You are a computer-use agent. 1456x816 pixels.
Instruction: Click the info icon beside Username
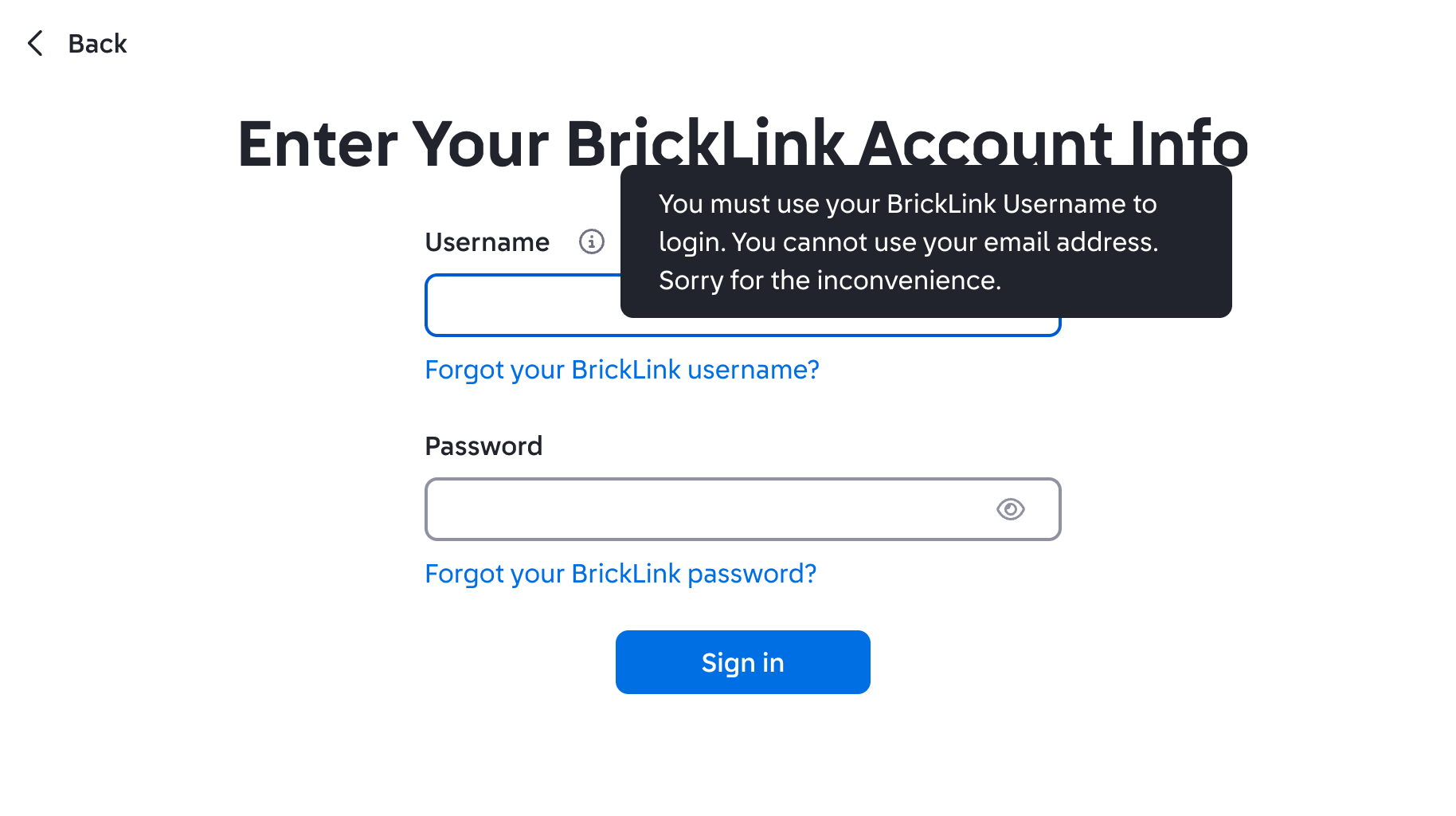[591, 241]
